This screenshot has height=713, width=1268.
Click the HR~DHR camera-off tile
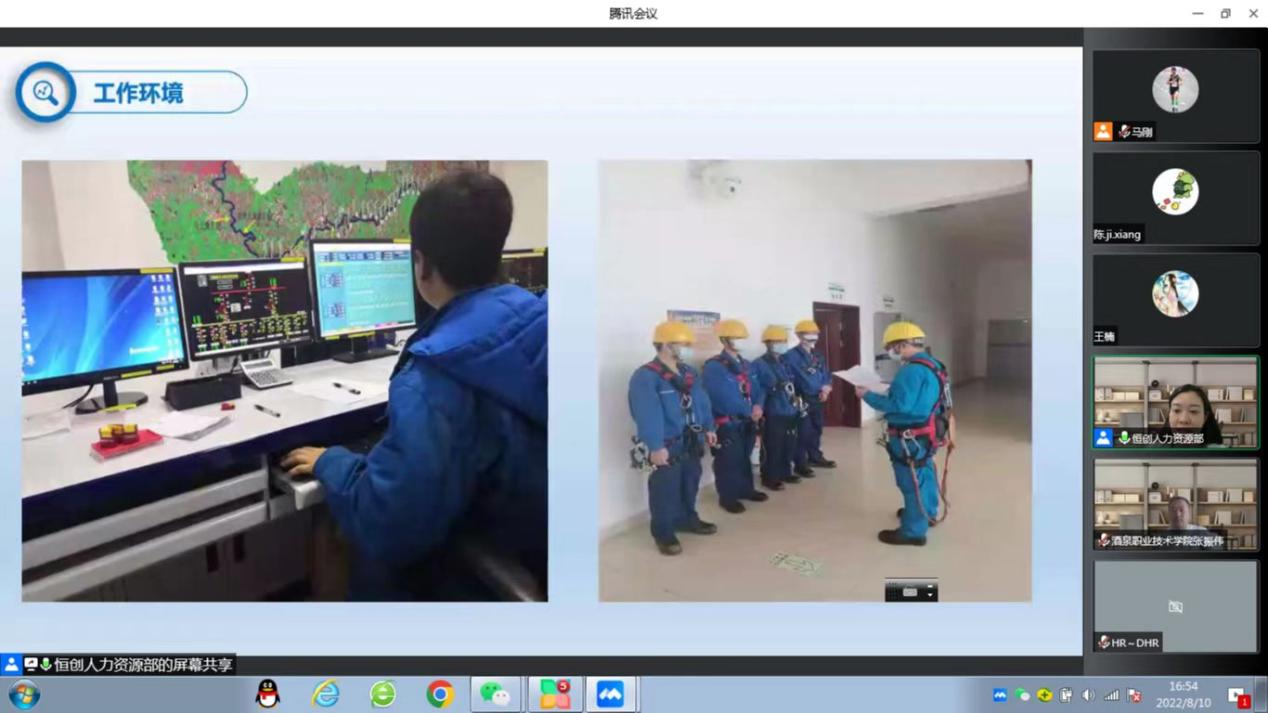[1175, 606]
